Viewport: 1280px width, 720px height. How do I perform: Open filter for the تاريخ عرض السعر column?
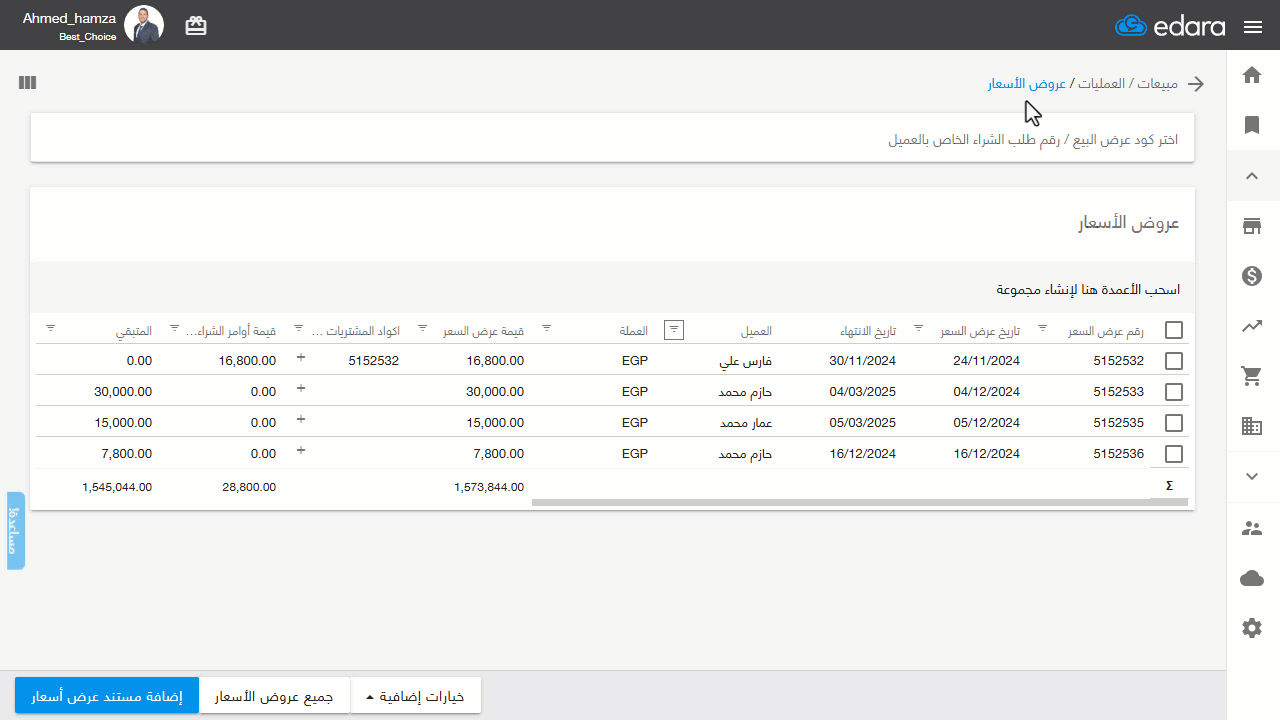(919, 328)
